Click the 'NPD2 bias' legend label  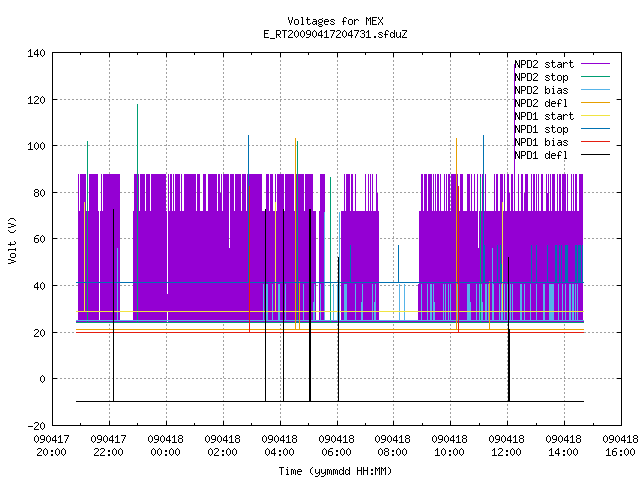pyautogui.click(x=541, y=90)
